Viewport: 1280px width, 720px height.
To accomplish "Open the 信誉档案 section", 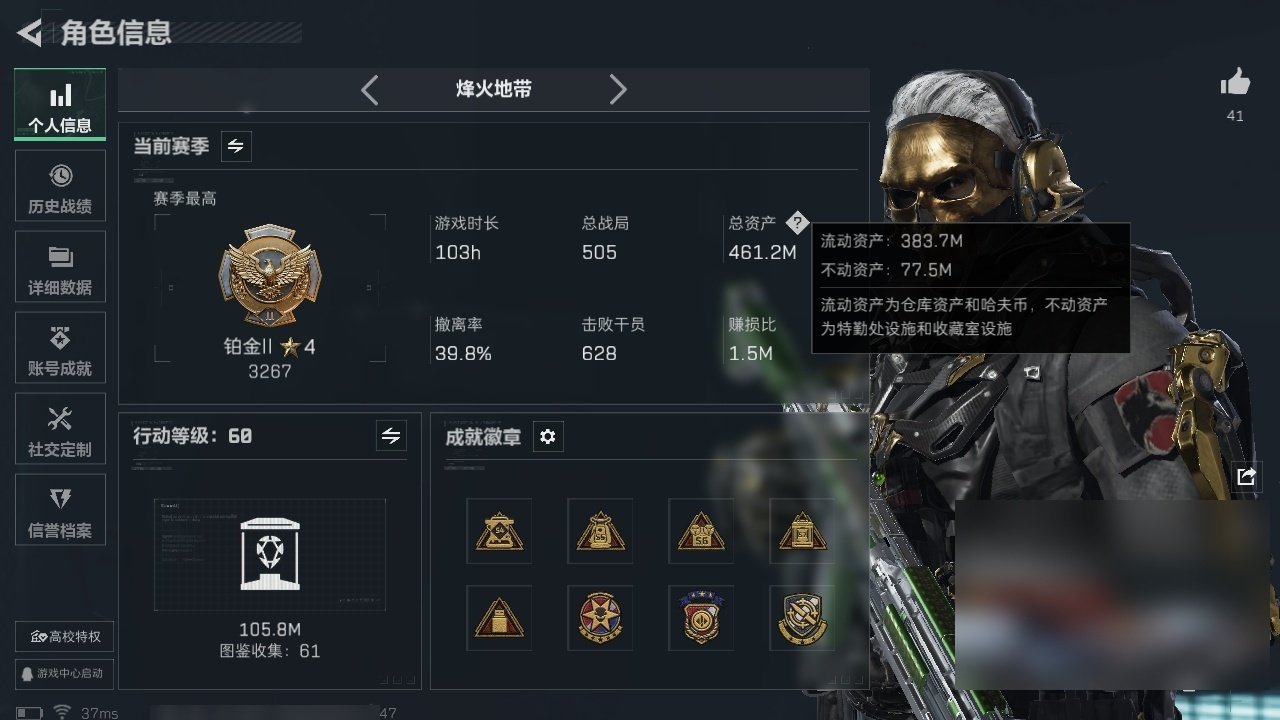I will tap(60, 509).
